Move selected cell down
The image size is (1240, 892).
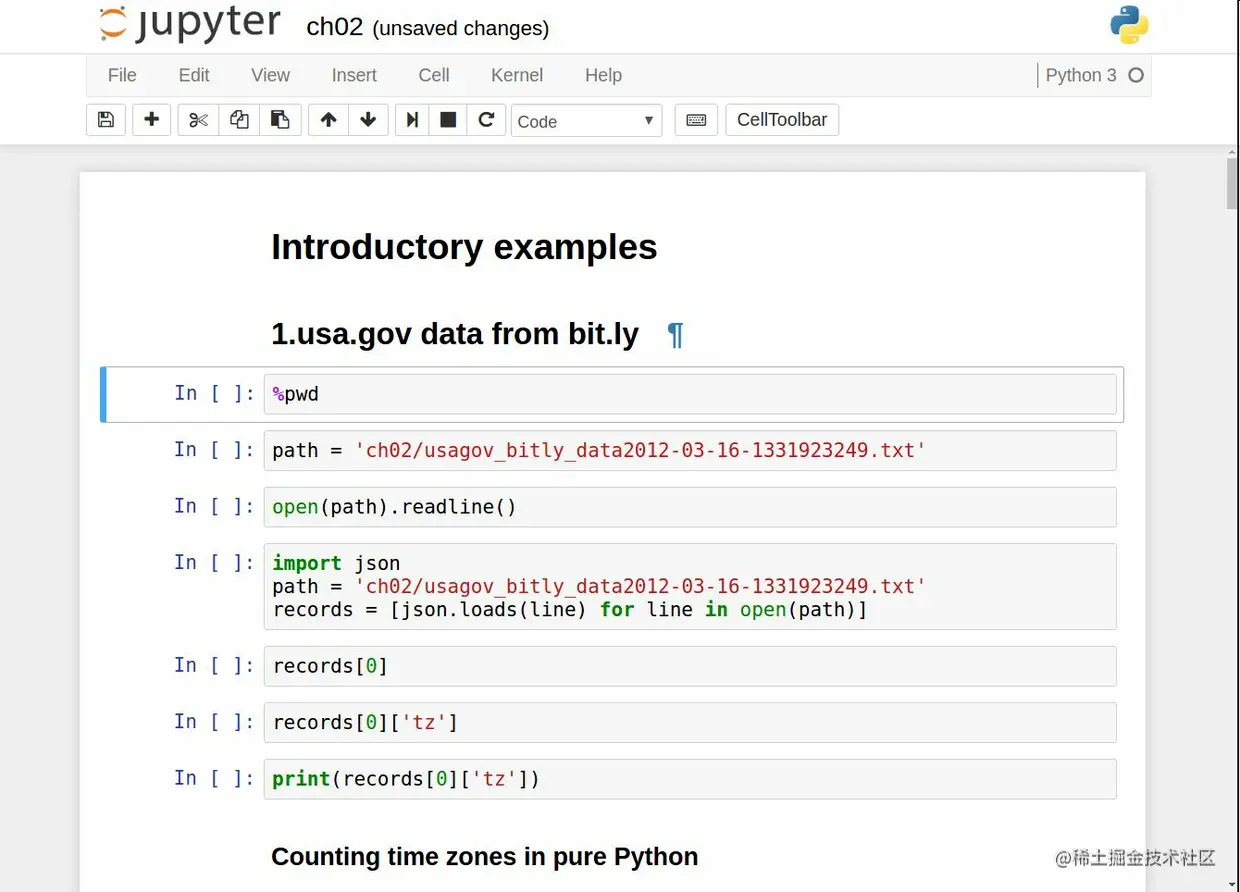(368, 120)
